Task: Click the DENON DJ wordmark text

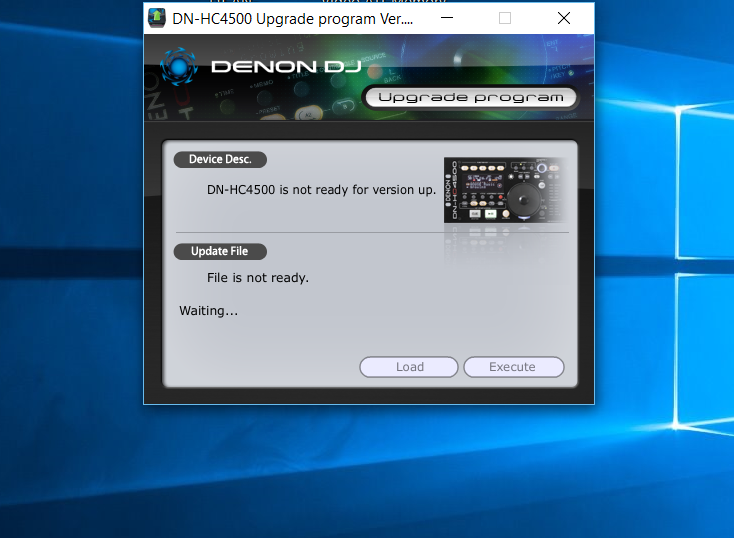Action: [286, 66]
